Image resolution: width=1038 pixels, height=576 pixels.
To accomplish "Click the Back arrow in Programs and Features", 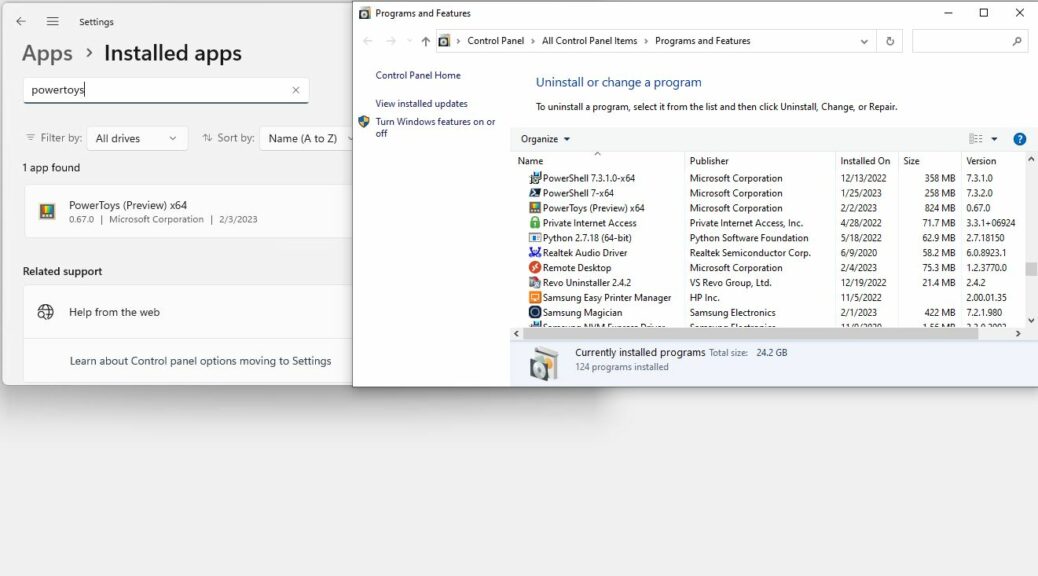I will 368,41.
